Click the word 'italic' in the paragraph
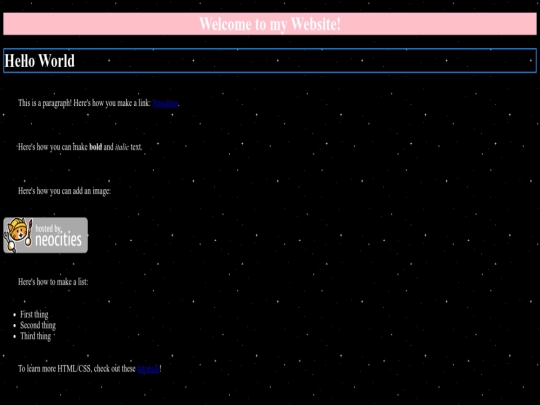This screenshot has height=405, width=540. 122,147
